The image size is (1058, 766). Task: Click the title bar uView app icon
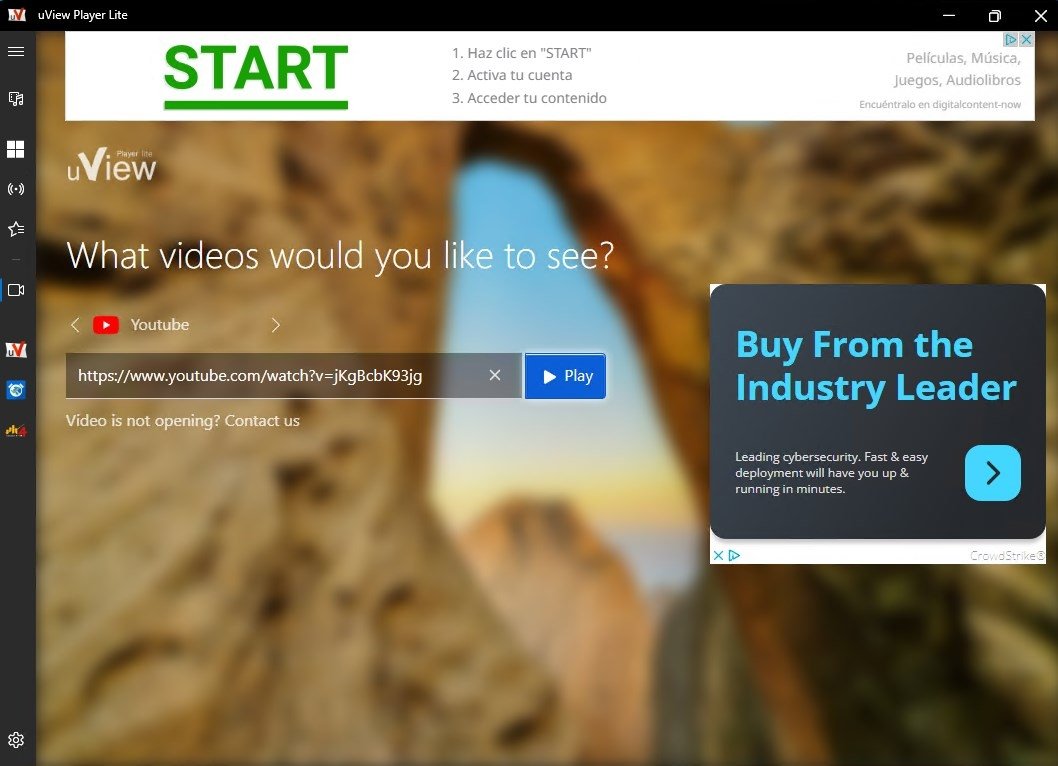[x=17, y=14]
